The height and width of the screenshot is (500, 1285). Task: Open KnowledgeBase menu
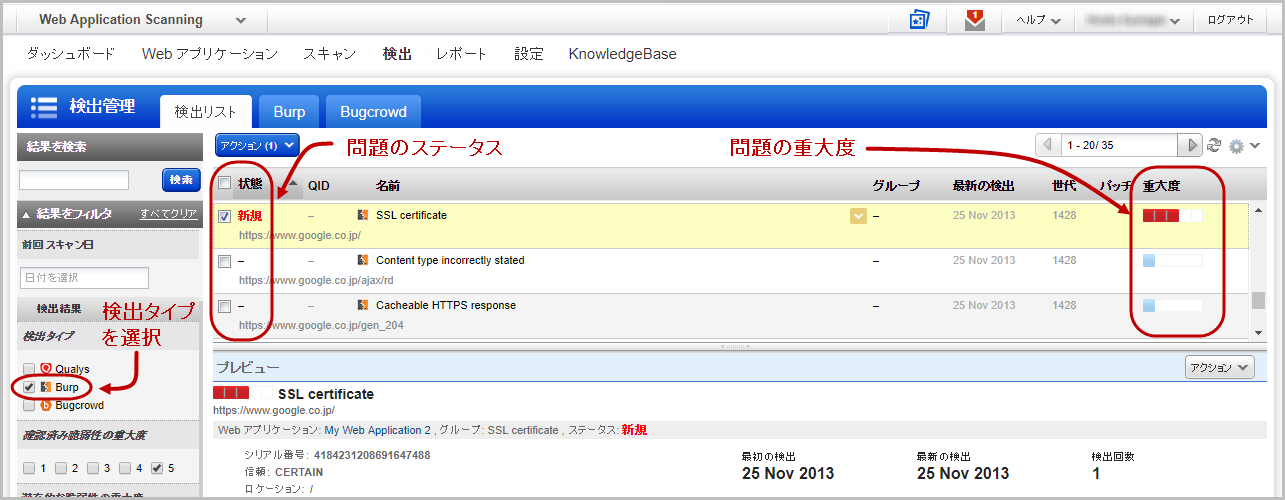tap(623, 54)
